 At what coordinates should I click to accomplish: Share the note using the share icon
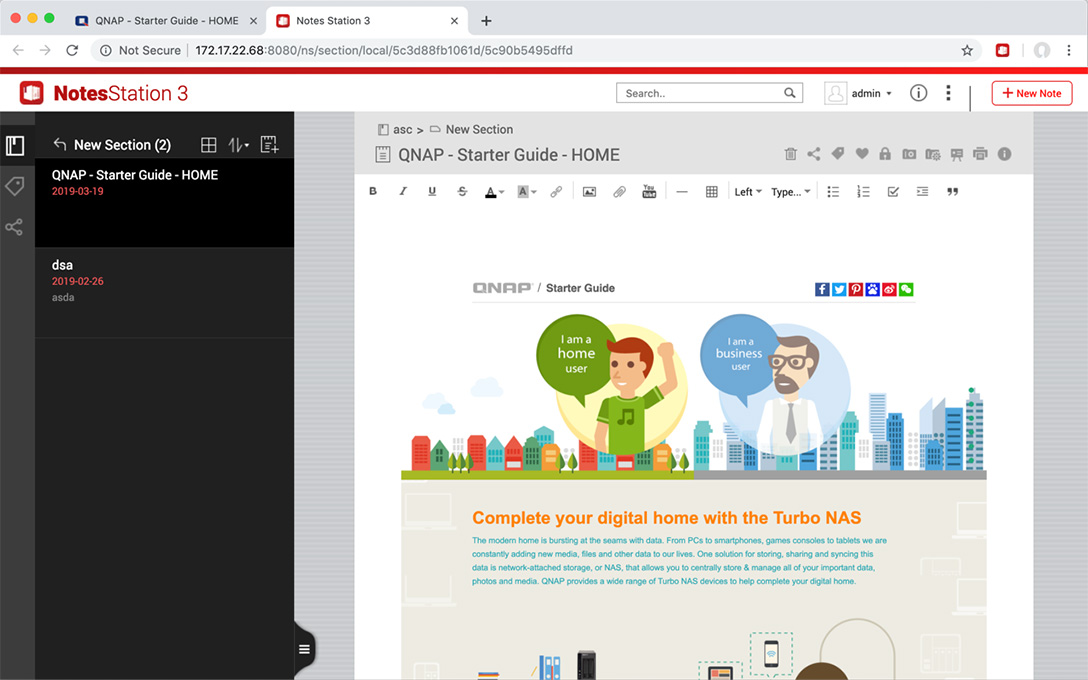812,154
